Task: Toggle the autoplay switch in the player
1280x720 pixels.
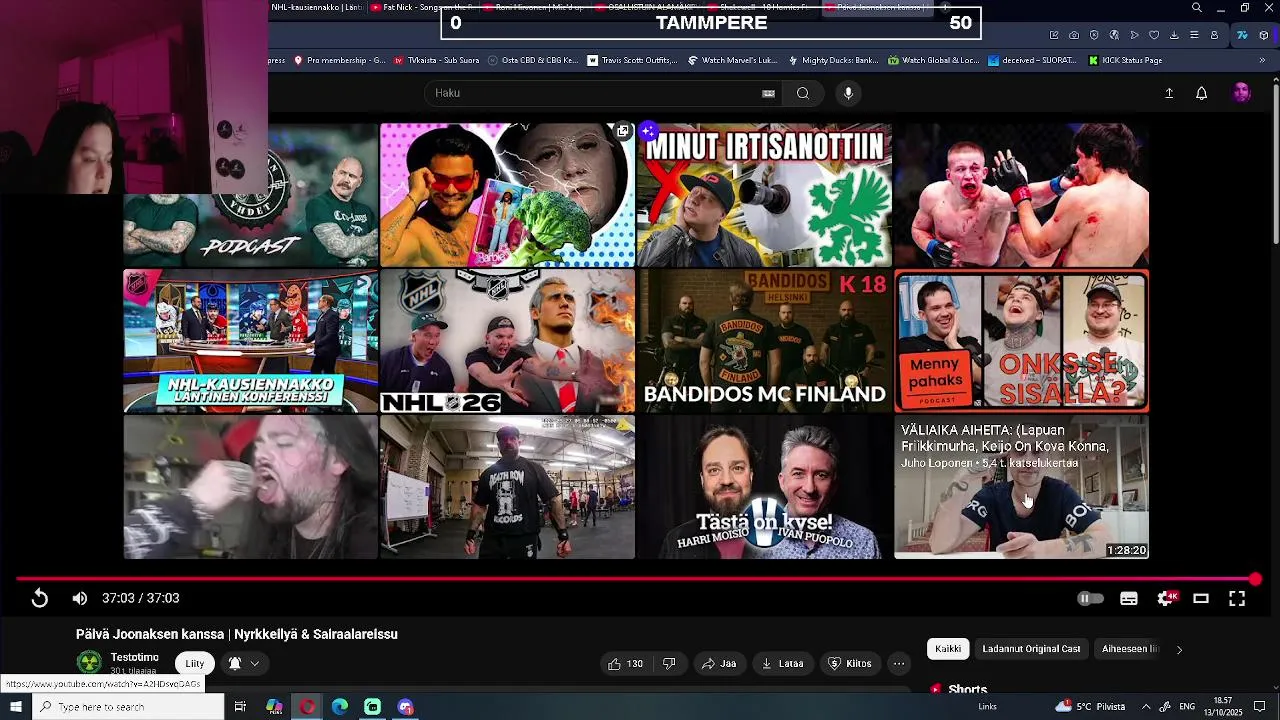Action: click(x=1090, y=598)
